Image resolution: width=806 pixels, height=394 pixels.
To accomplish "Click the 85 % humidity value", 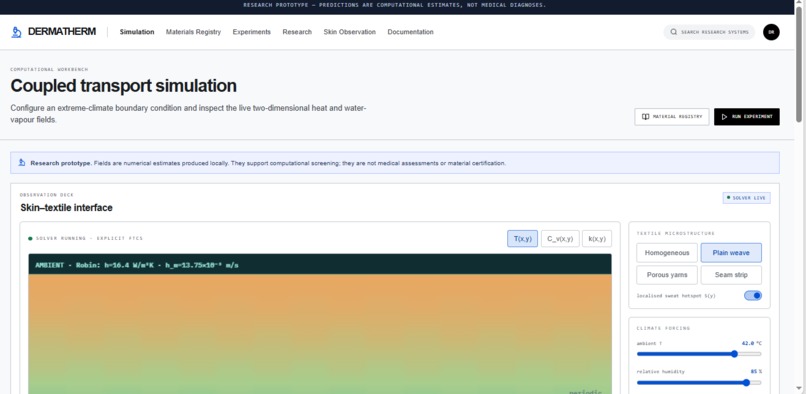I will pyautogui.click(x=756, y=371).
